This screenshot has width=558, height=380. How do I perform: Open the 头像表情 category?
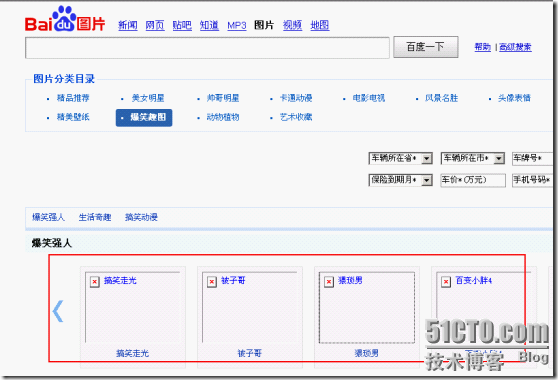click(x=514, y=98)
